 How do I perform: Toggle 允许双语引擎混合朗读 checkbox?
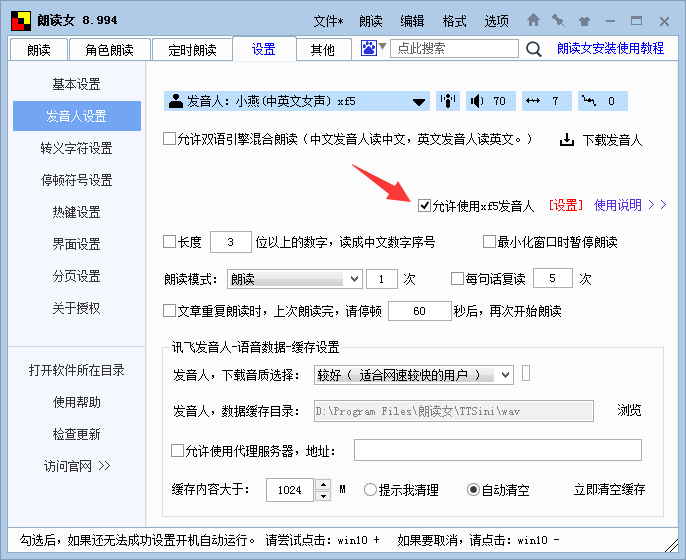click(x=169, y=139)
